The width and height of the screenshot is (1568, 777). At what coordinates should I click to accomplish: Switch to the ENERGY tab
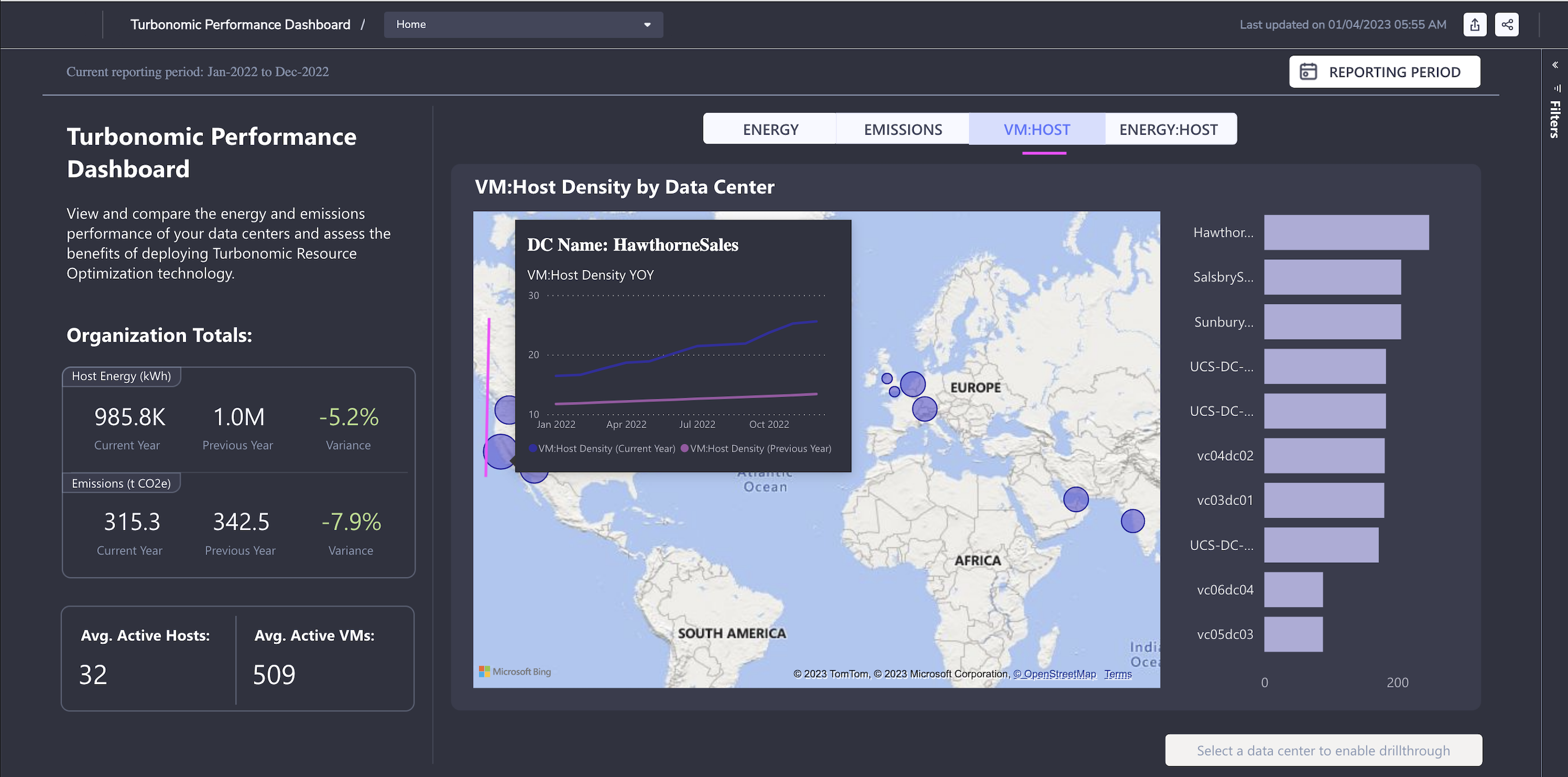(770, 129)
